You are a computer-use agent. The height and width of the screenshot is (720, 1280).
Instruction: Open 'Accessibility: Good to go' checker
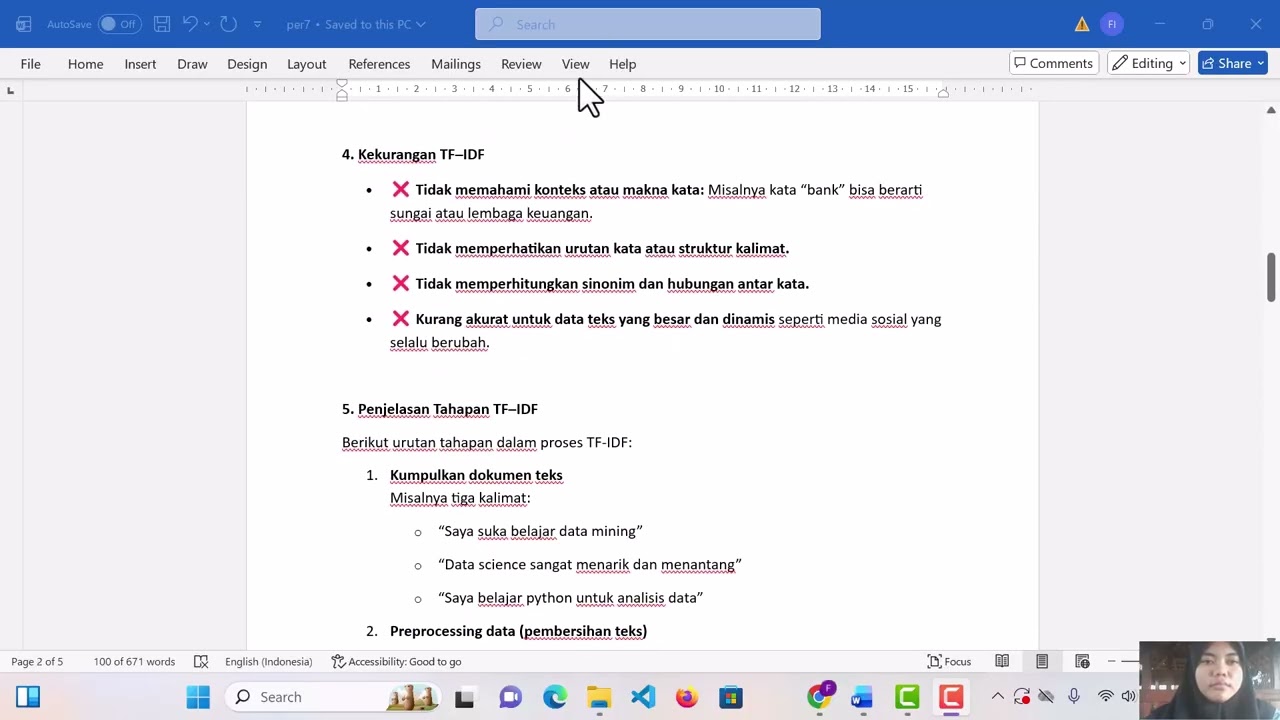[396, 661]
